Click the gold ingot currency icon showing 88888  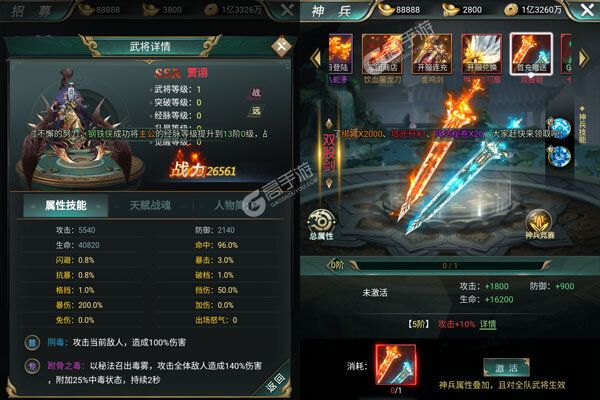point(386,9)
